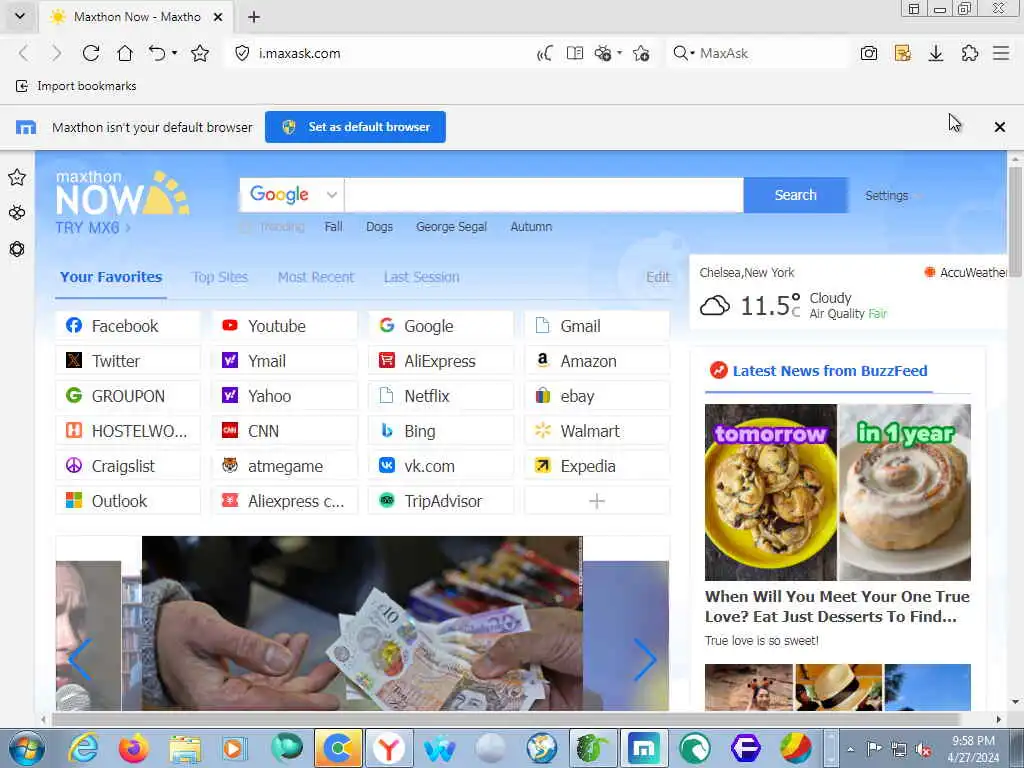Expand the undo history dropdown arrow
This screenshot has width=1024, height=768.
174,53
